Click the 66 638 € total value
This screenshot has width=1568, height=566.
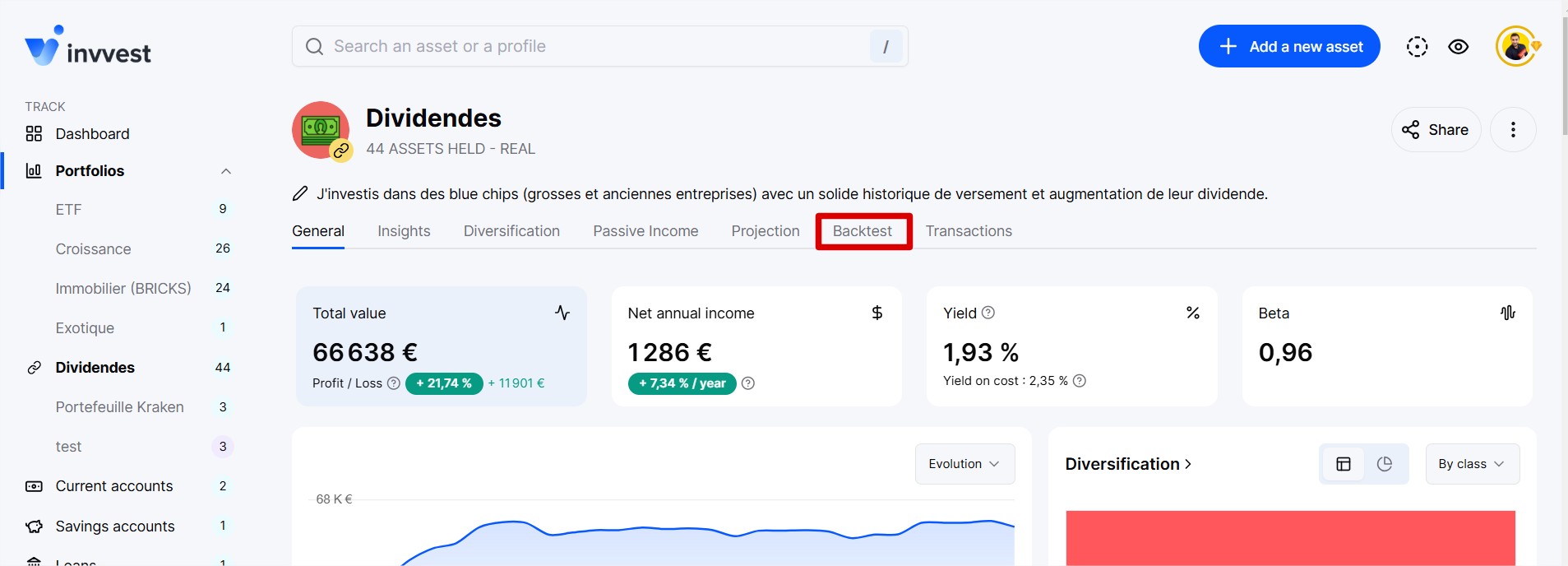(x=365, y=352)
